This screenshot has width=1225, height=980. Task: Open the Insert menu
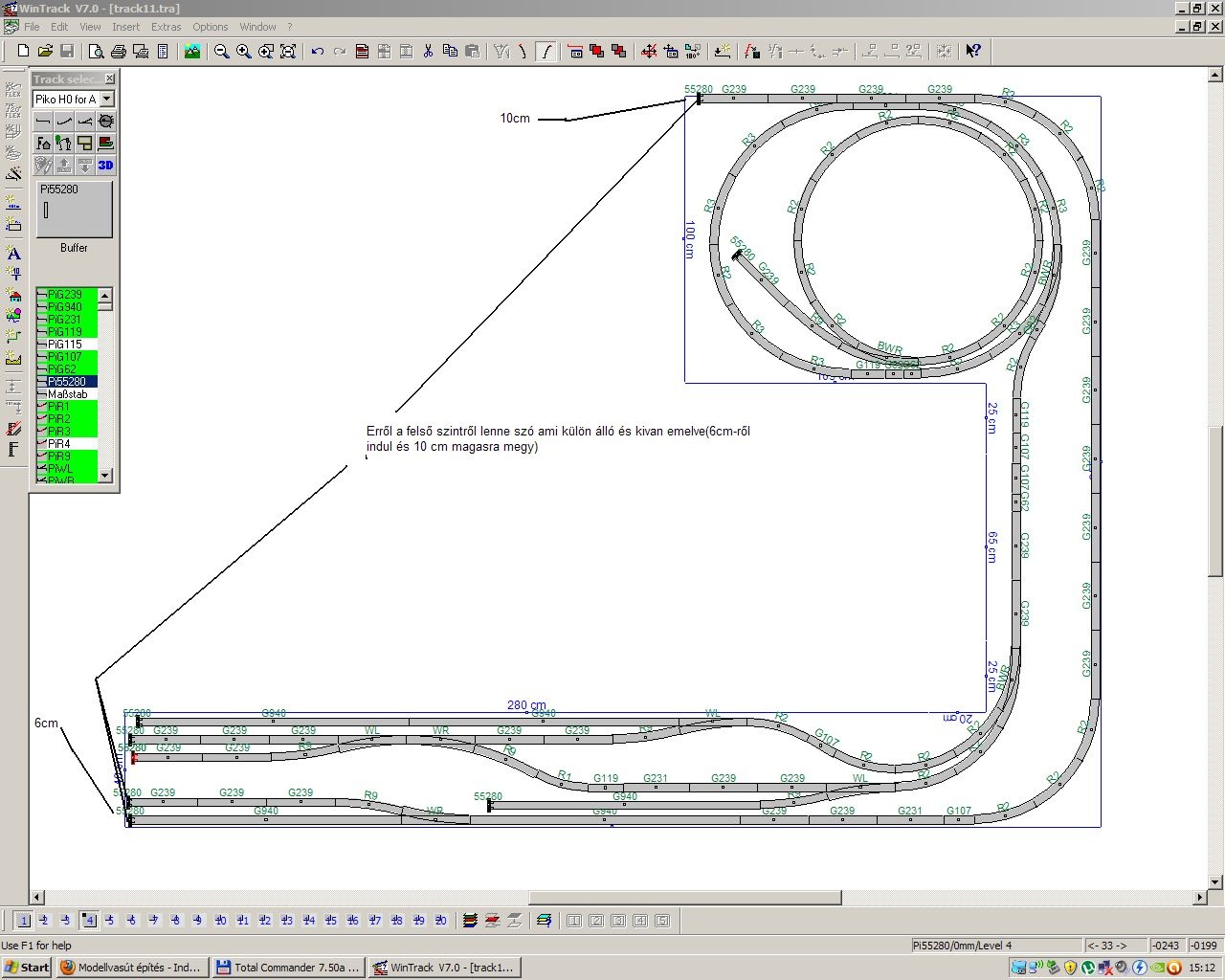(x=125, y=27)
